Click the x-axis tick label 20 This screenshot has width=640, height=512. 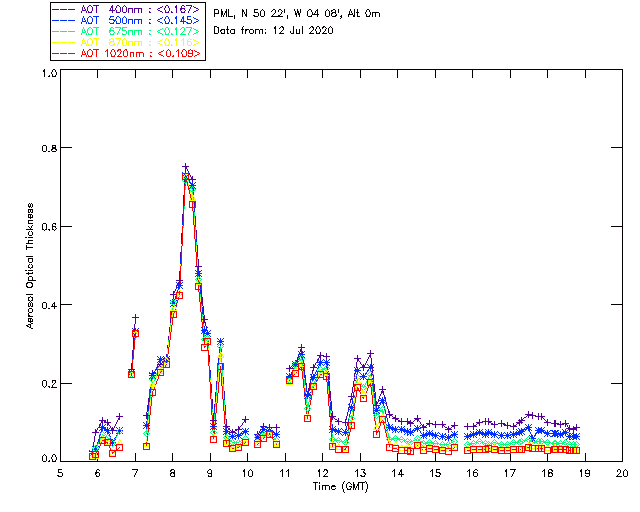tap(622, 472)
